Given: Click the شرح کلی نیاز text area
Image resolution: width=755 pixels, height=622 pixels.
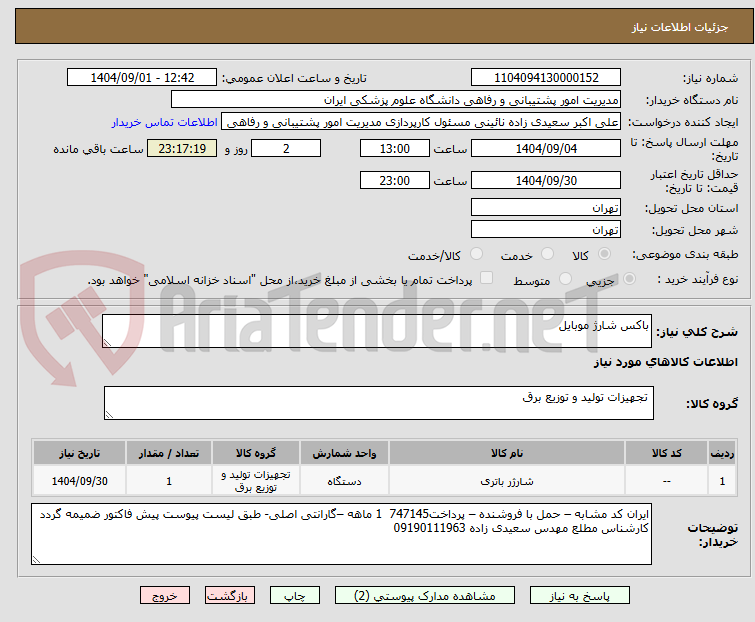Looking at the screenshot, I should (x=377, y=331).
